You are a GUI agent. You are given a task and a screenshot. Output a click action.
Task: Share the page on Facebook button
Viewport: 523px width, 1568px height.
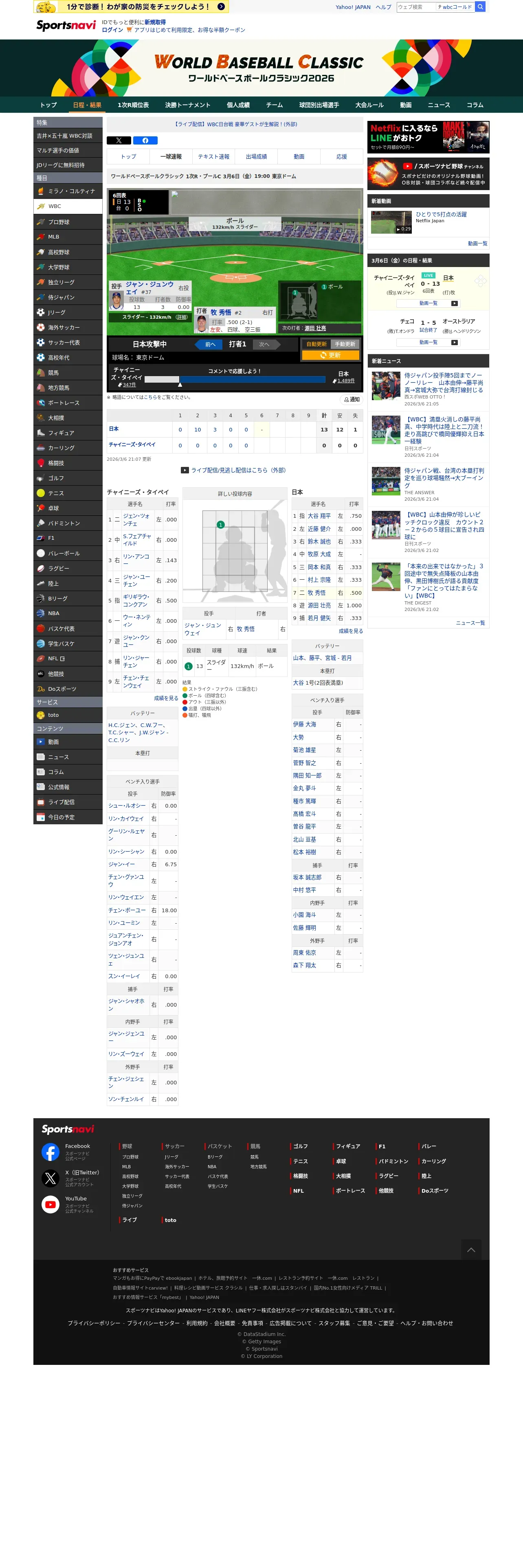point(145,140)
